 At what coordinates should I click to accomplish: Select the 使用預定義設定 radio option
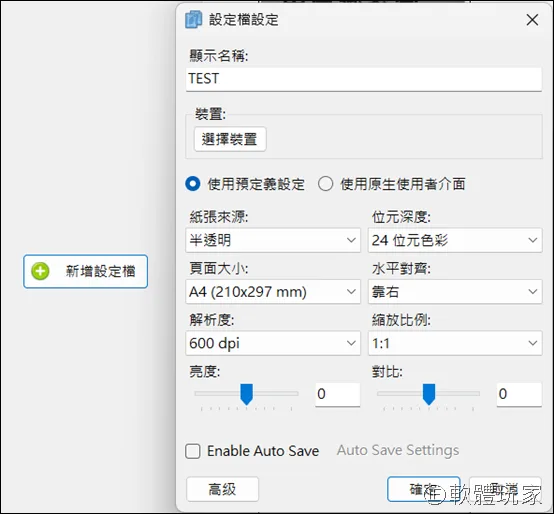pos(193,184)
